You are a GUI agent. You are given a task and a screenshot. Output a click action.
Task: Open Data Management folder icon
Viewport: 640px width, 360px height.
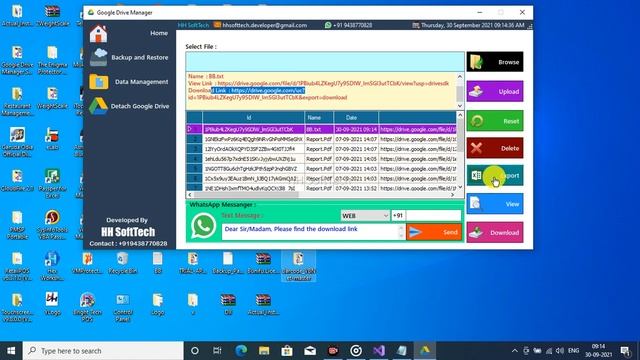coord(98,82)
